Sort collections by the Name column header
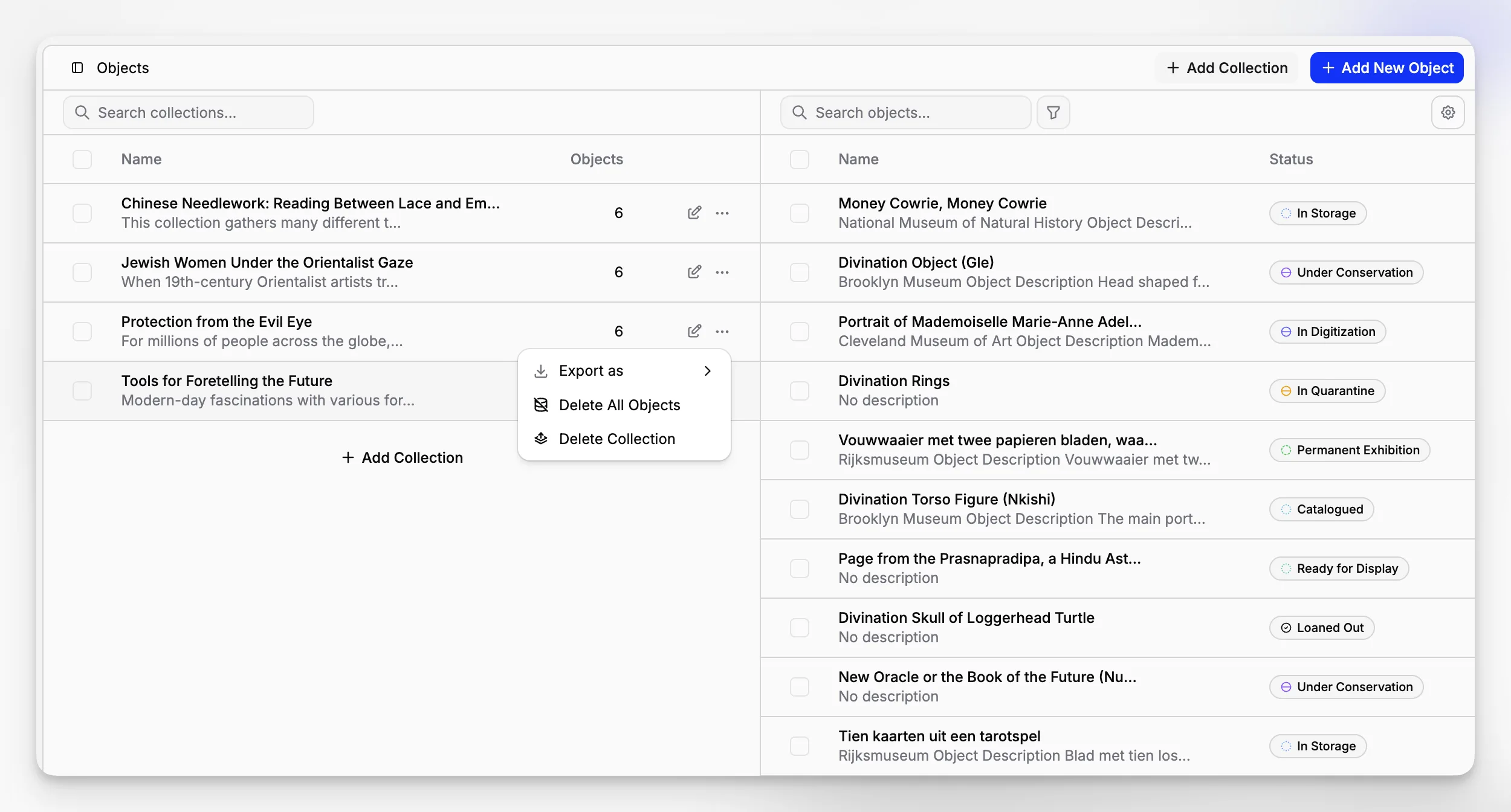The height and width of the screenshot is (812, 1511). (x=141, y=159)
